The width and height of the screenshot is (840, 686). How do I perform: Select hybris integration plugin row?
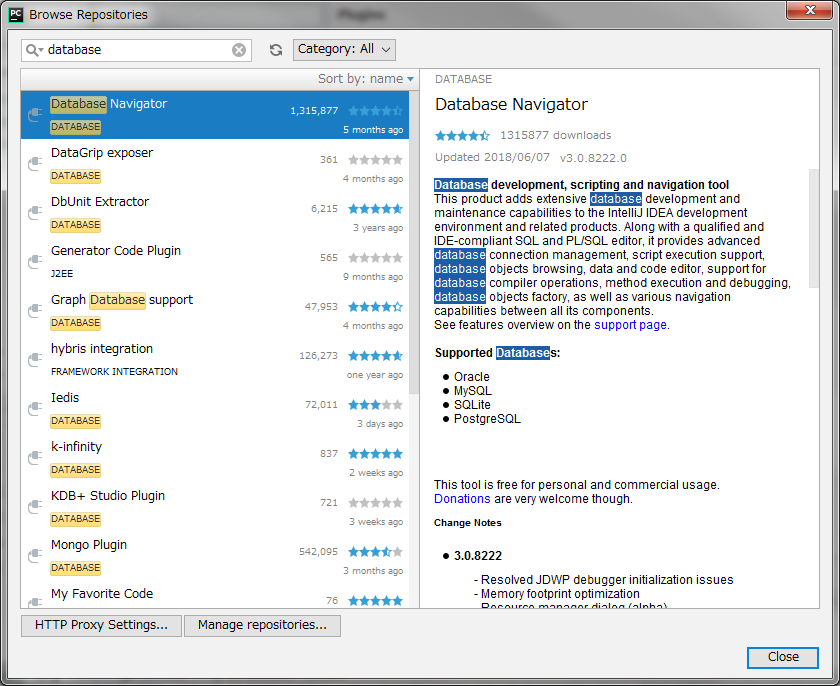point(215,359)
